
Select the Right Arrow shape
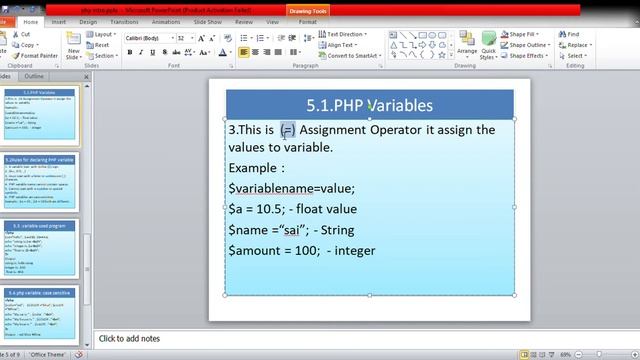422,45
